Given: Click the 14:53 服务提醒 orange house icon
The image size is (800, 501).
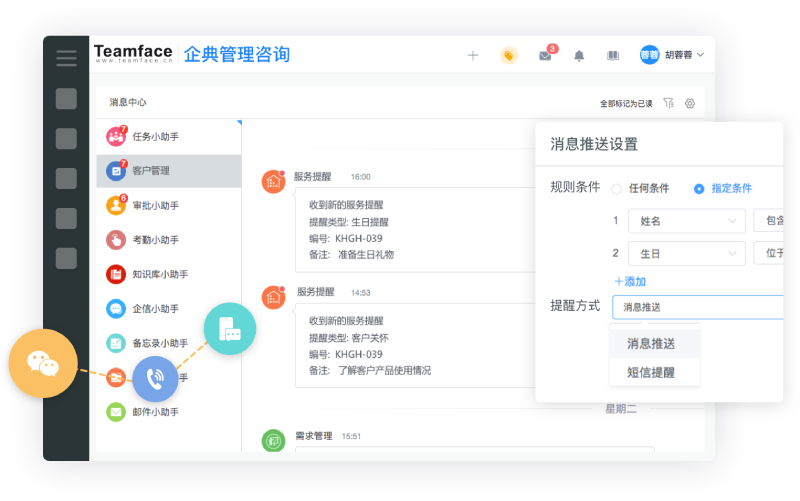Looking at the screenshot, I should coord(273,297).
